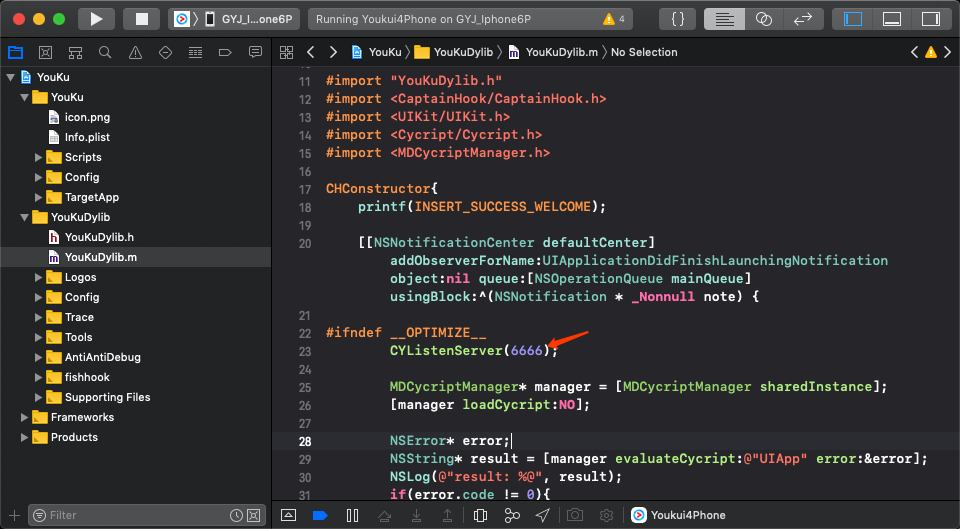Image resolution: width=960 pixels, height=529 pixels.
Task: Toggle source-control status filter icon
Action: pos(253,516)
